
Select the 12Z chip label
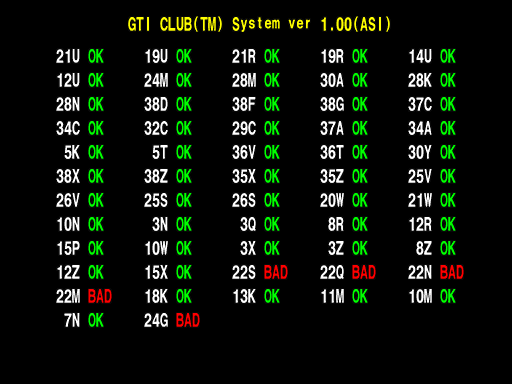click(68, 272)
